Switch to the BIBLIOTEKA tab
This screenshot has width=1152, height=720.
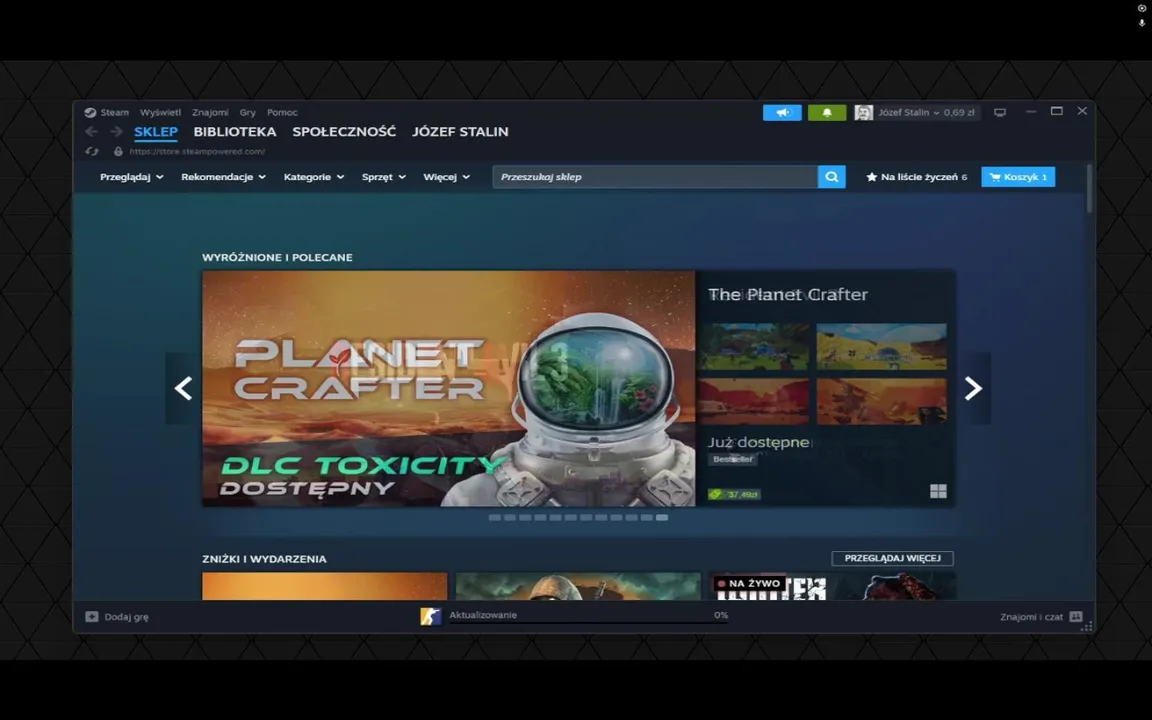coord(235,132)
